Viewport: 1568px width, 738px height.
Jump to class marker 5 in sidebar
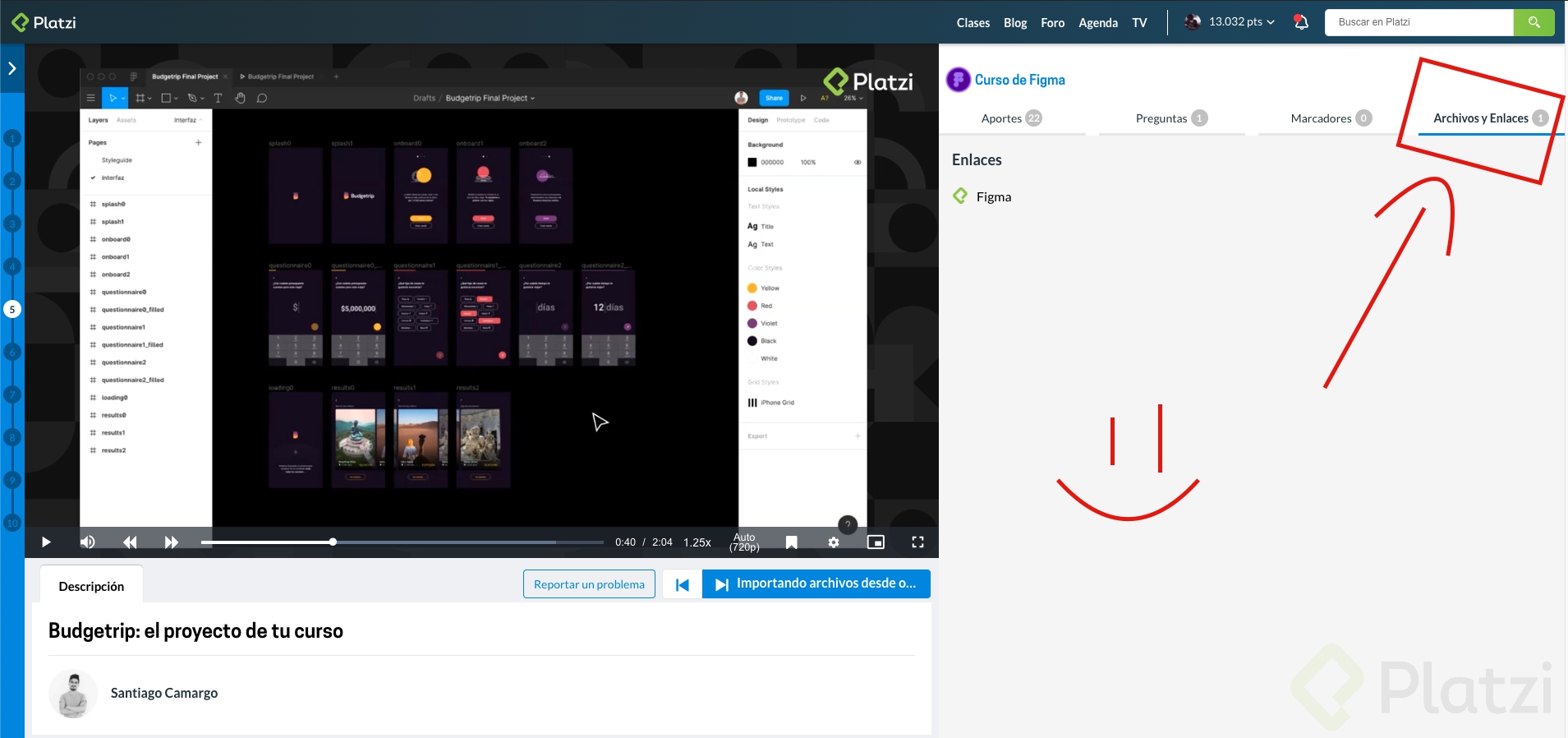click(x=12, y=309)
